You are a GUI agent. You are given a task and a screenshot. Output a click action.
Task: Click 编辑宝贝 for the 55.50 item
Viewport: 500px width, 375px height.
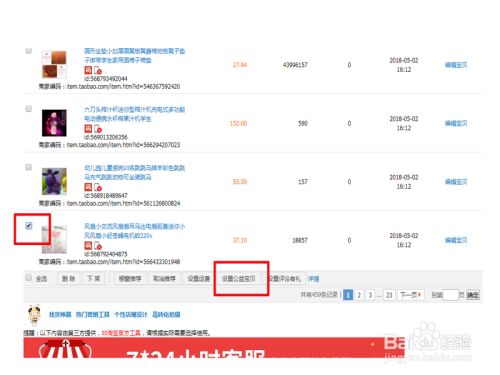tap(456, 182)
